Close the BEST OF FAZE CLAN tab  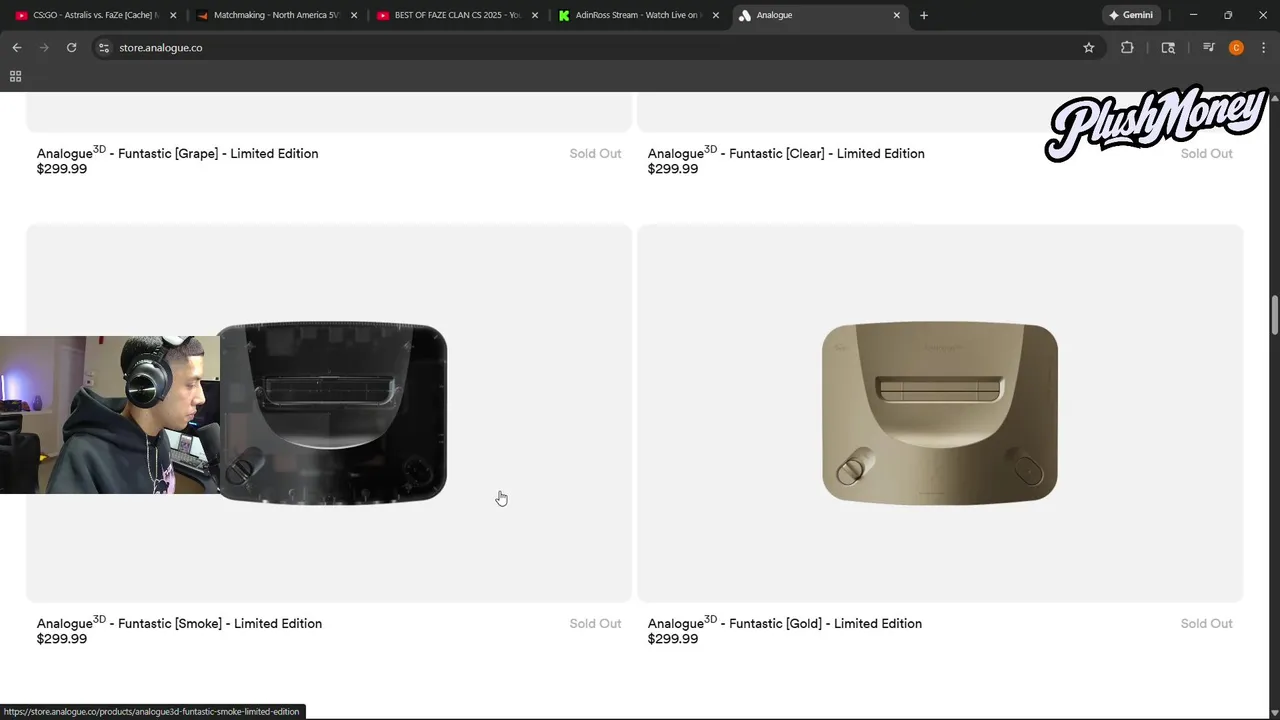[x=535, y=15]
